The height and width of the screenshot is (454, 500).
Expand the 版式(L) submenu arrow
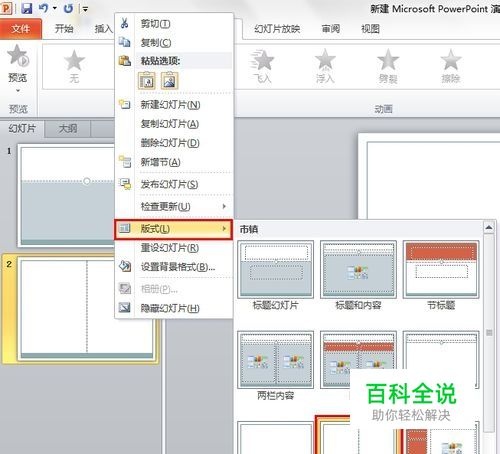(224, 229)
